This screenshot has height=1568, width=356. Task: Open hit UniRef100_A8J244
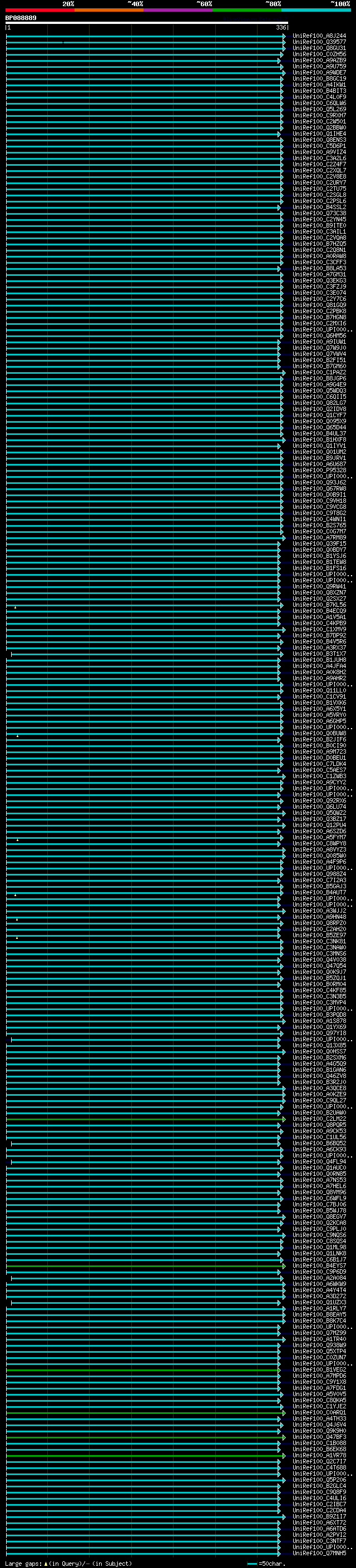(x=319, y=36)
